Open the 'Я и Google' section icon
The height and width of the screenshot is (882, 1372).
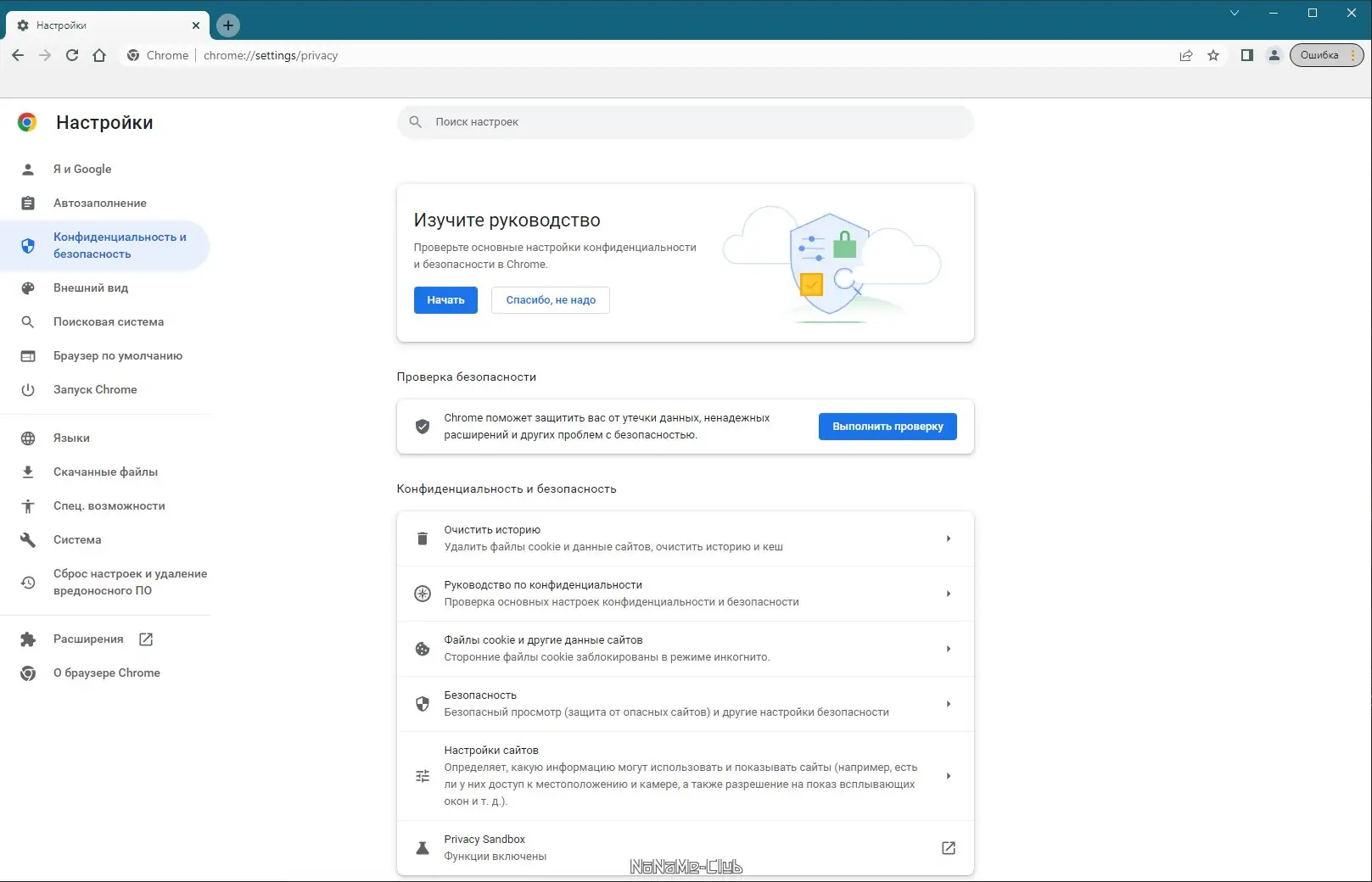click(28, 169)
